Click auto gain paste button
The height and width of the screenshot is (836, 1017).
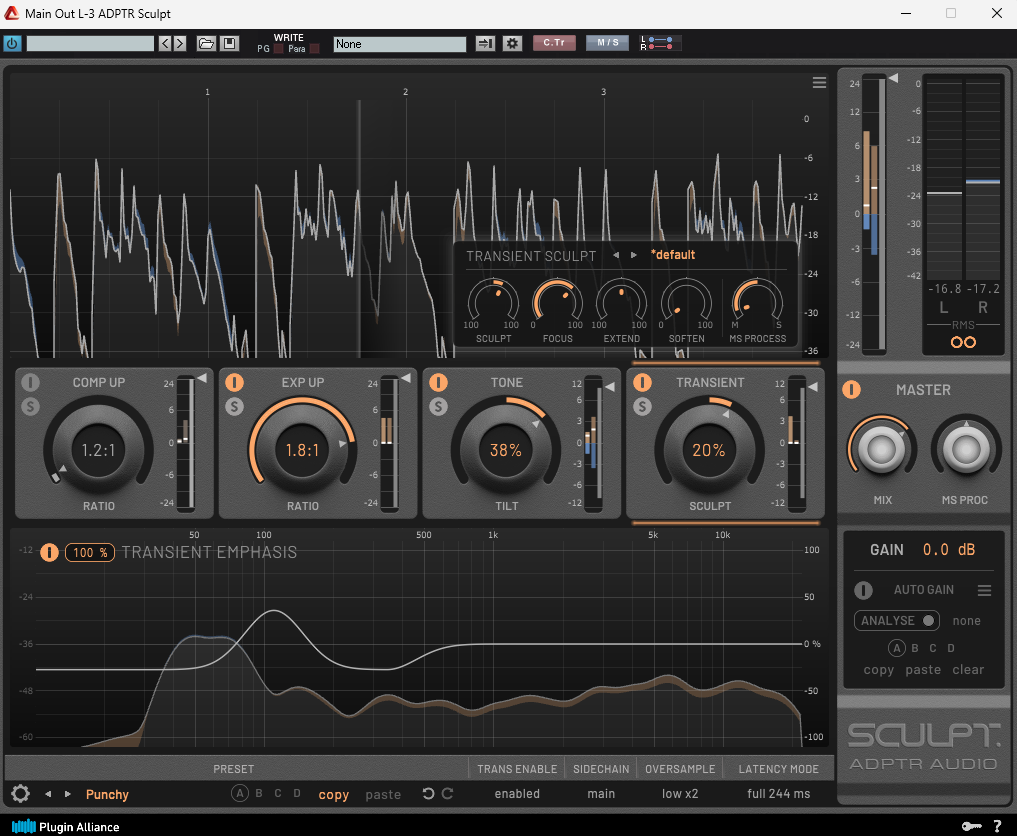click(x=923, y=670)
